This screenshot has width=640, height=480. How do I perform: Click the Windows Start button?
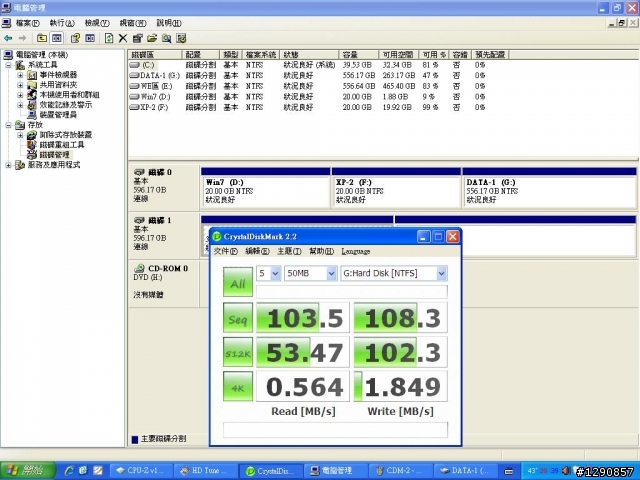(28, 471)
